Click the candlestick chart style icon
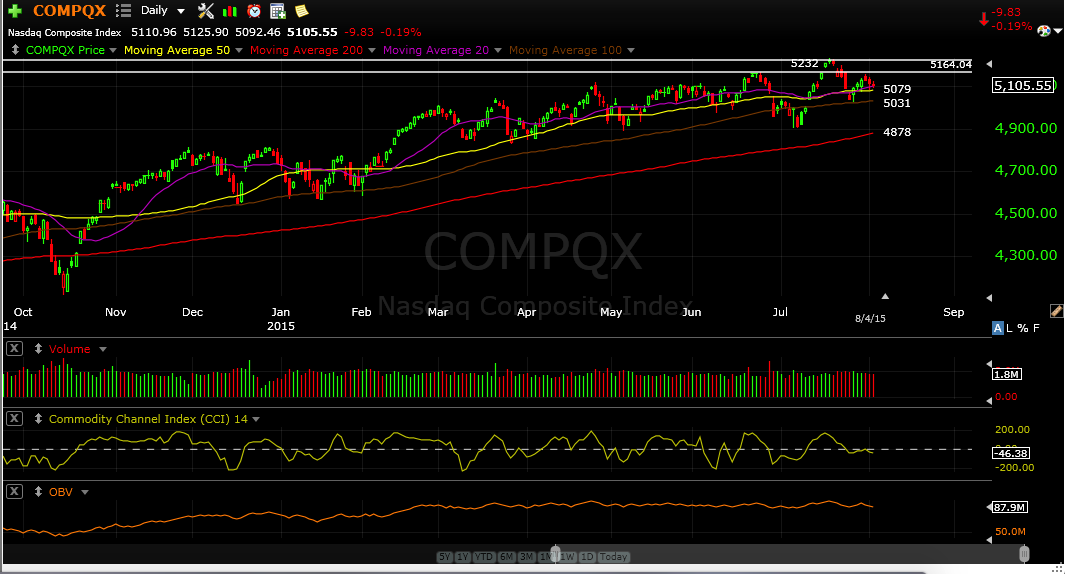The image size is (1065, 574). coord(230,11)
